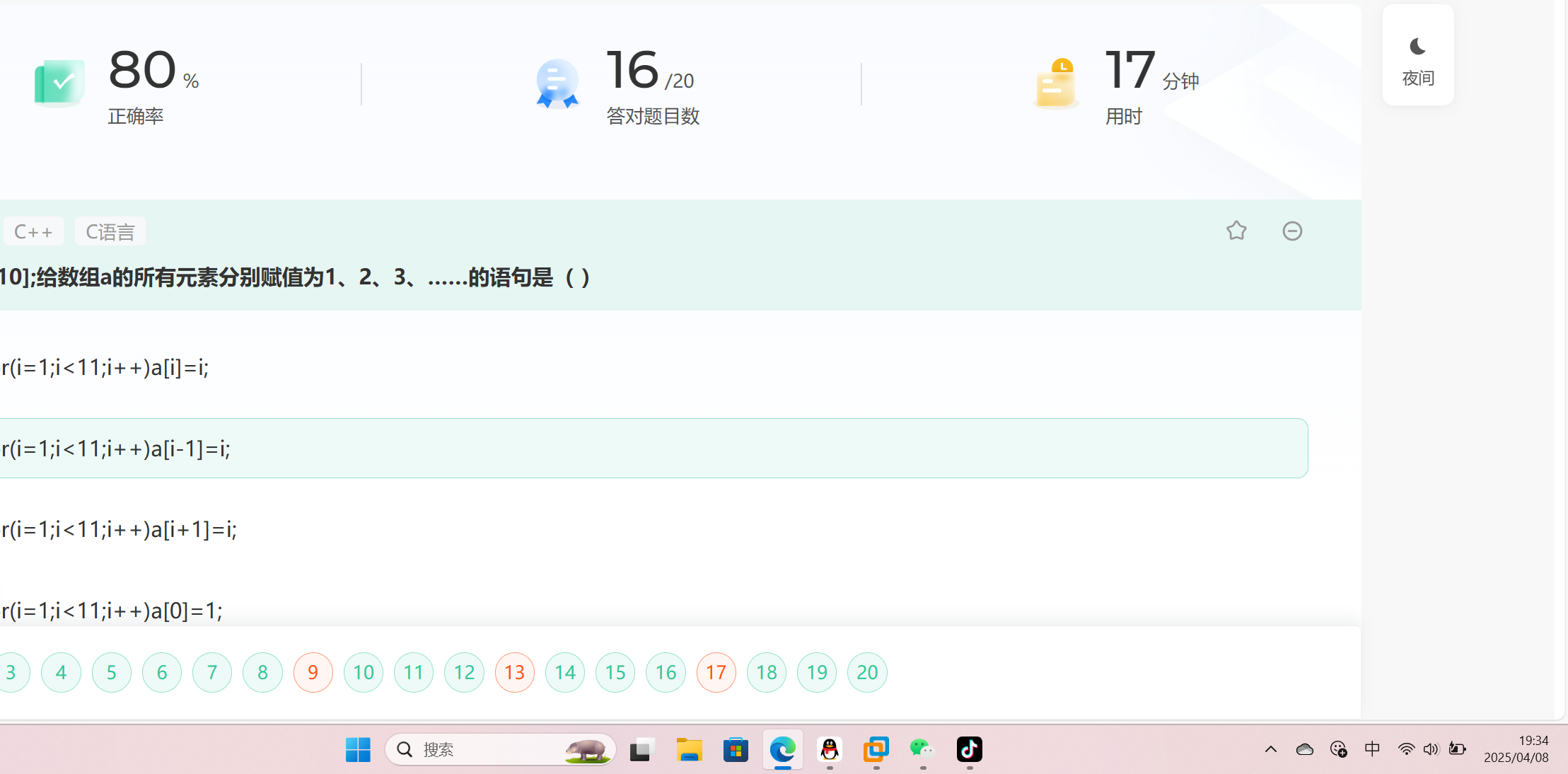Open WeChat taskbar icon
Screen dimensions: 1568x774
pos(922,749)
